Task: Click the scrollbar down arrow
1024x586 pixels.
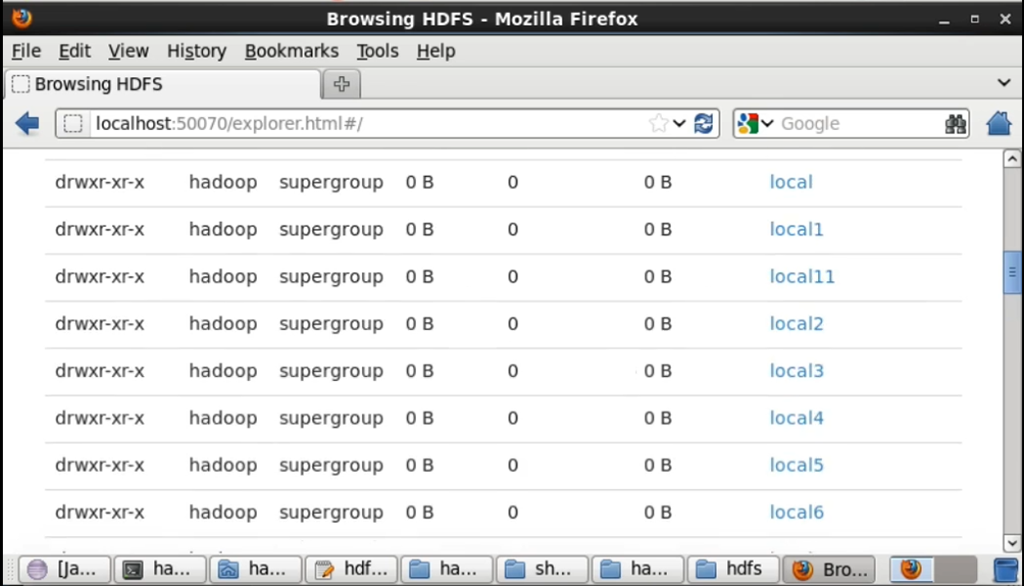Action: click(x=1012, y=543)
